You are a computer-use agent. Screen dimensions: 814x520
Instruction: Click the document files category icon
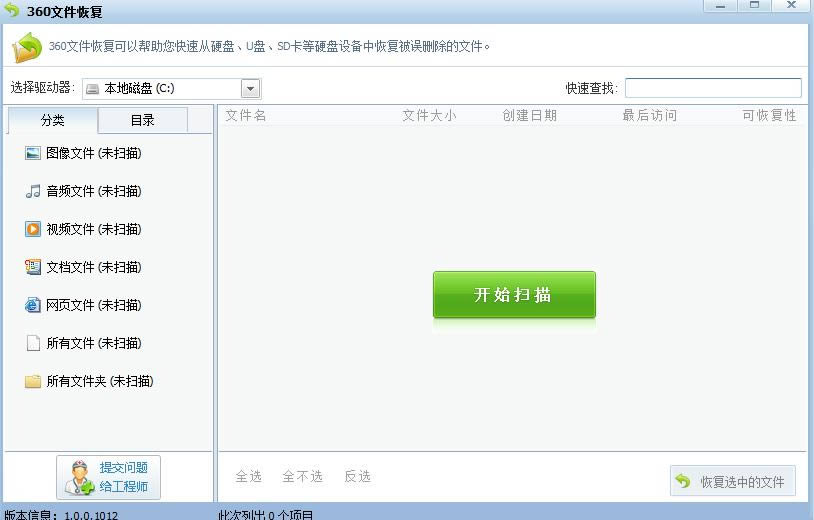(x=33, y=267)
